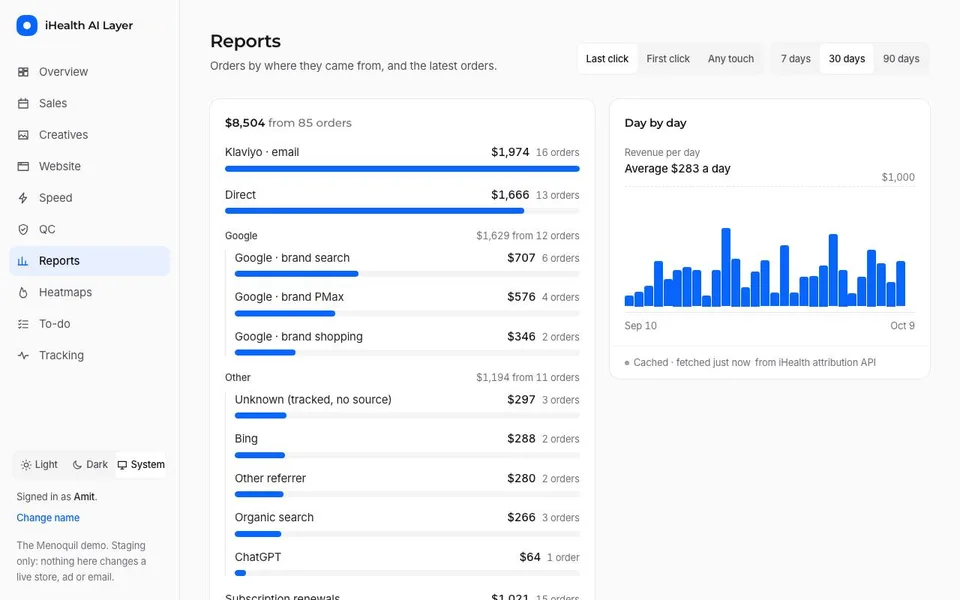Open the Heatmaps section
Image resolution: width=960 pixels, height=600 pixels.
pyautogui.click(x=89, y=293)
